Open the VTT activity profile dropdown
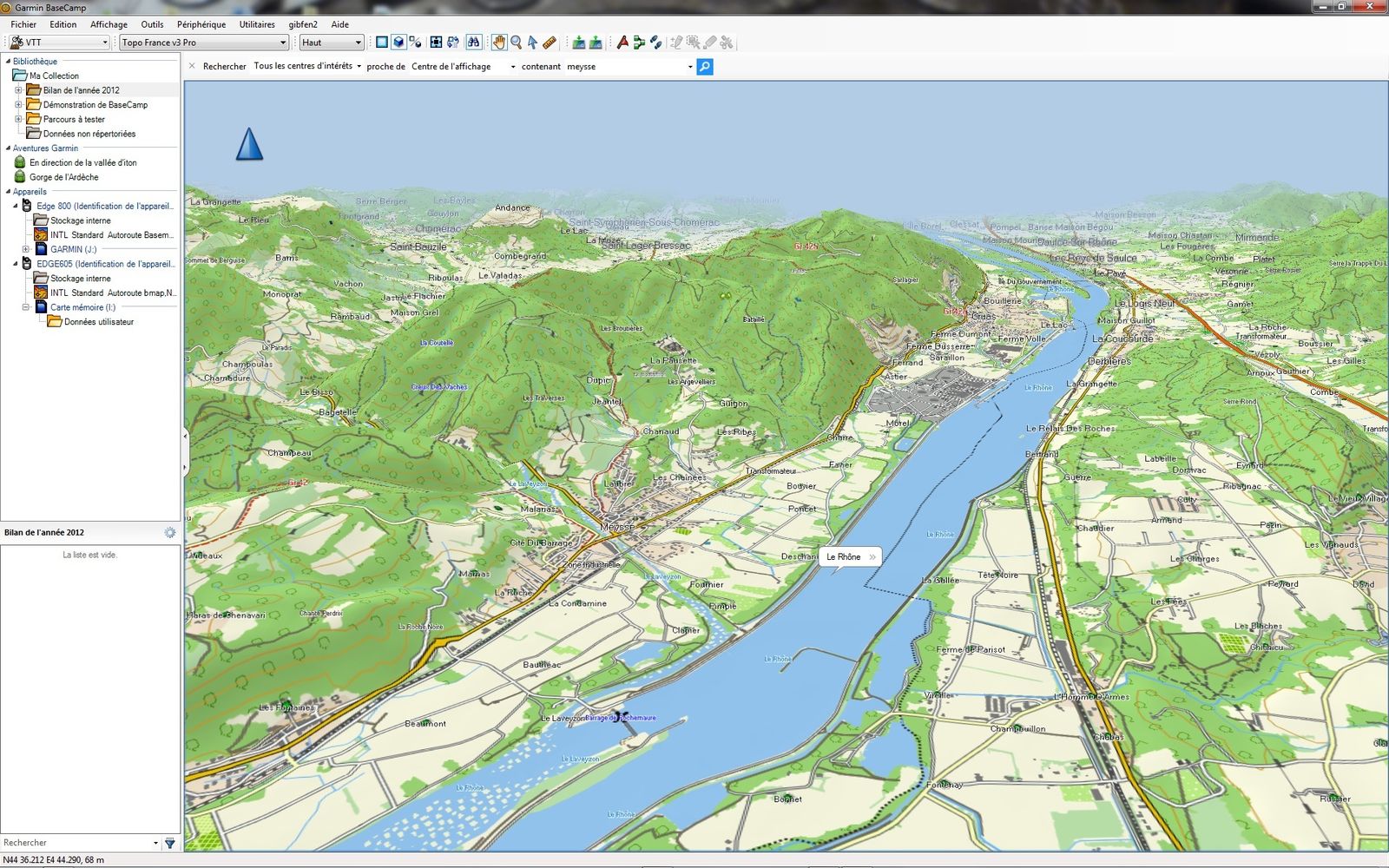The width and height of the screenshot is (1389, 868). (59, 42)
